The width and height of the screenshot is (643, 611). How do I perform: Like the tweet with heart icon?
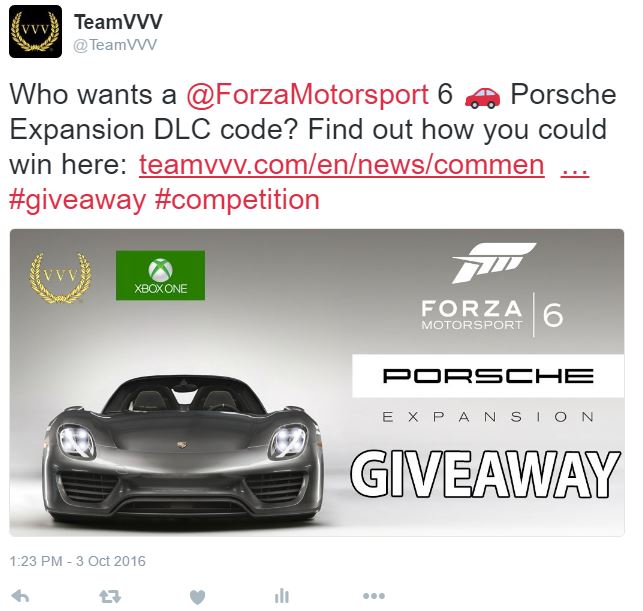198,597
